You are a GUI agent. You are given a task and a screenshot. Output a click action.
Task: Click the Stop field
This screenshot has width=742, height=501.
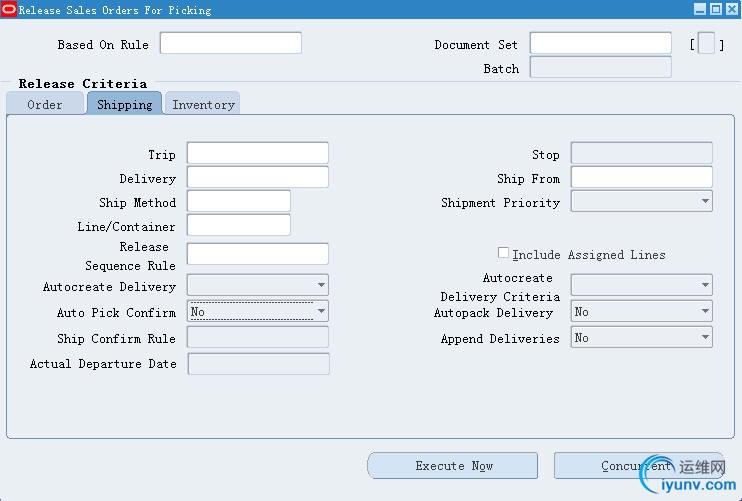click(642, 153)
